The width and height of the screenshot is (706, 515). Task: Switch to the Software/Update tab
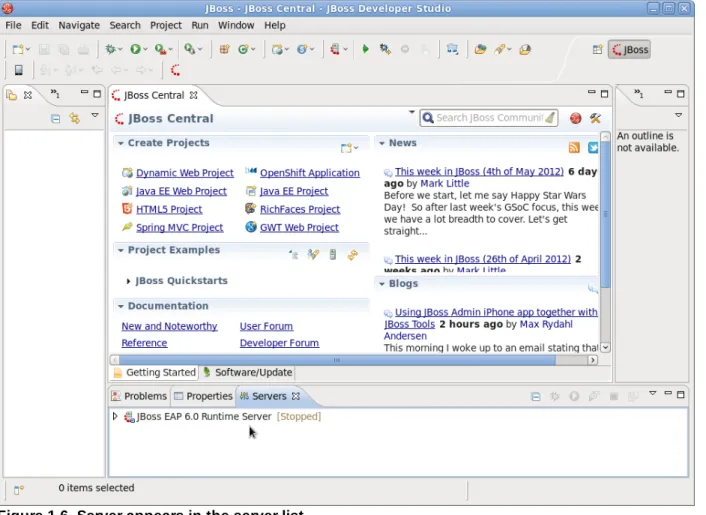pyautogui.click(x=248, y=373)
